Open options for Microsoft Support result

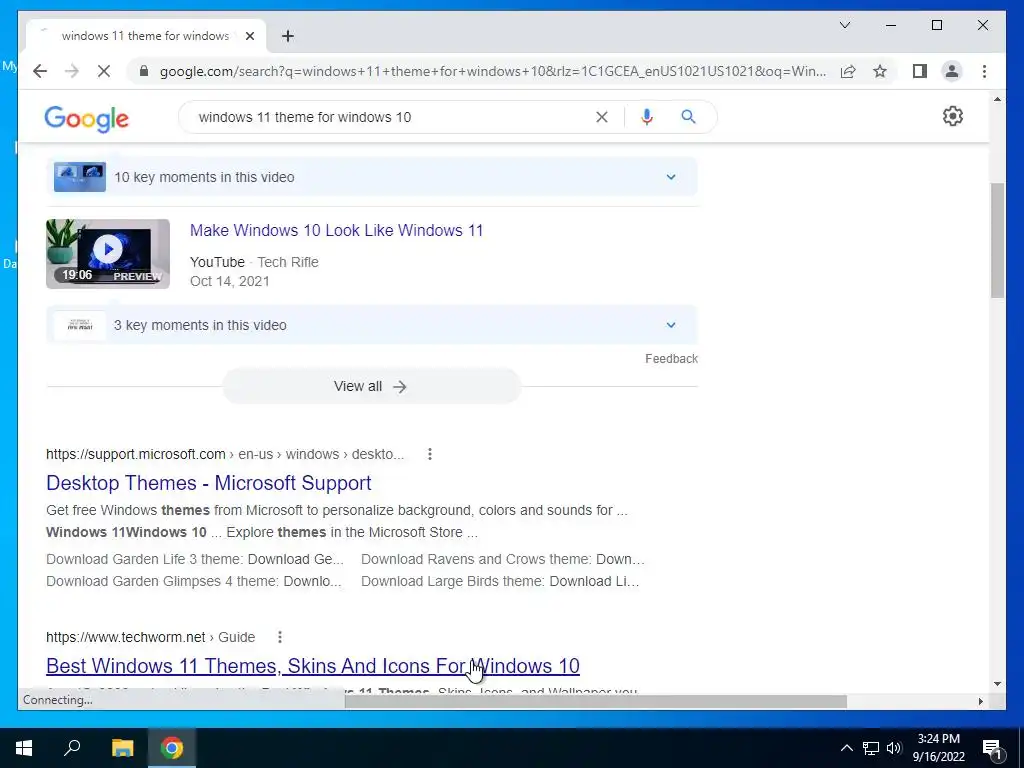tap(430, 454)
